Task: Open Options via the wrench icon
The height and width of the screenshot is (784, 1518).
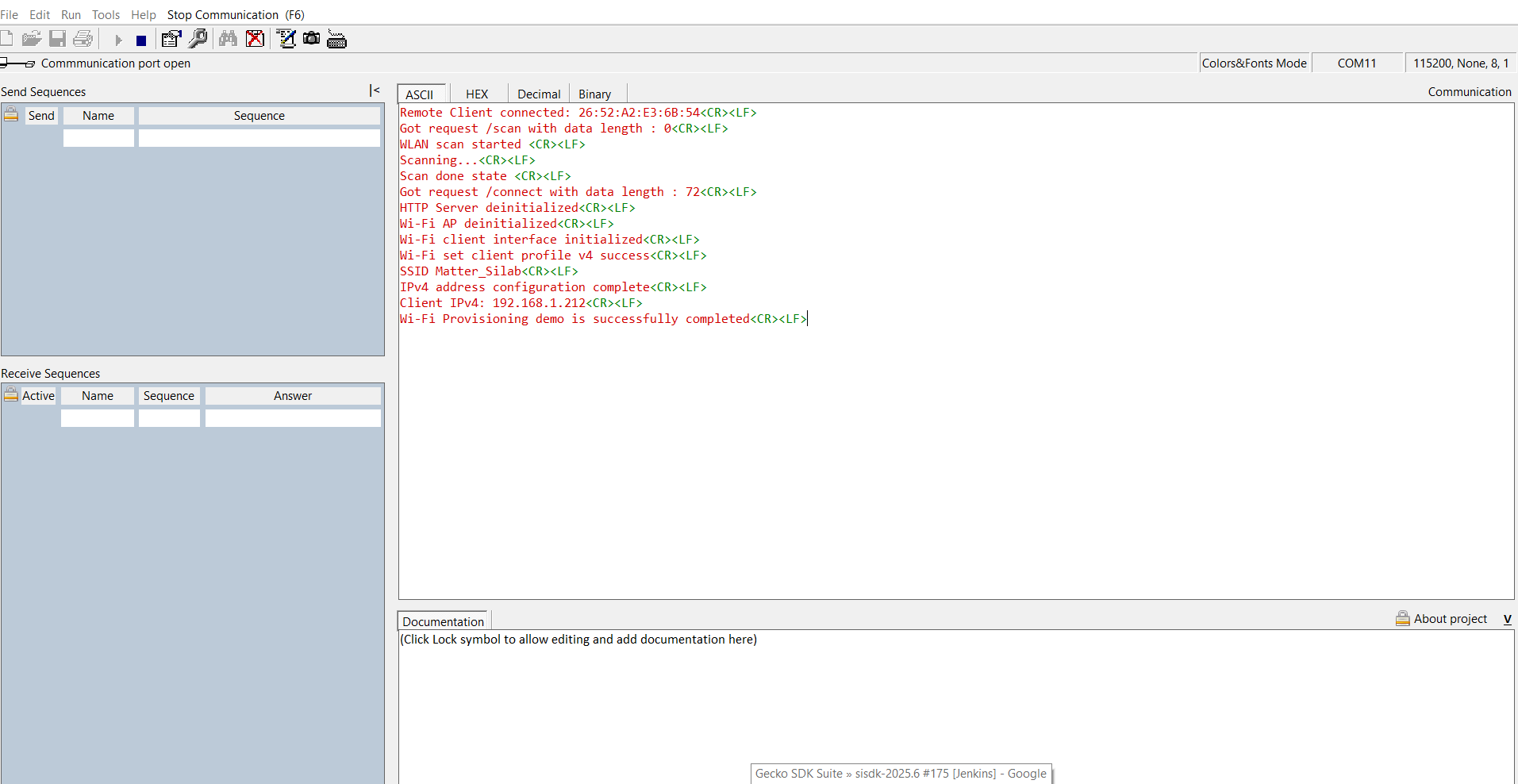Action: (x=198, y=39)
